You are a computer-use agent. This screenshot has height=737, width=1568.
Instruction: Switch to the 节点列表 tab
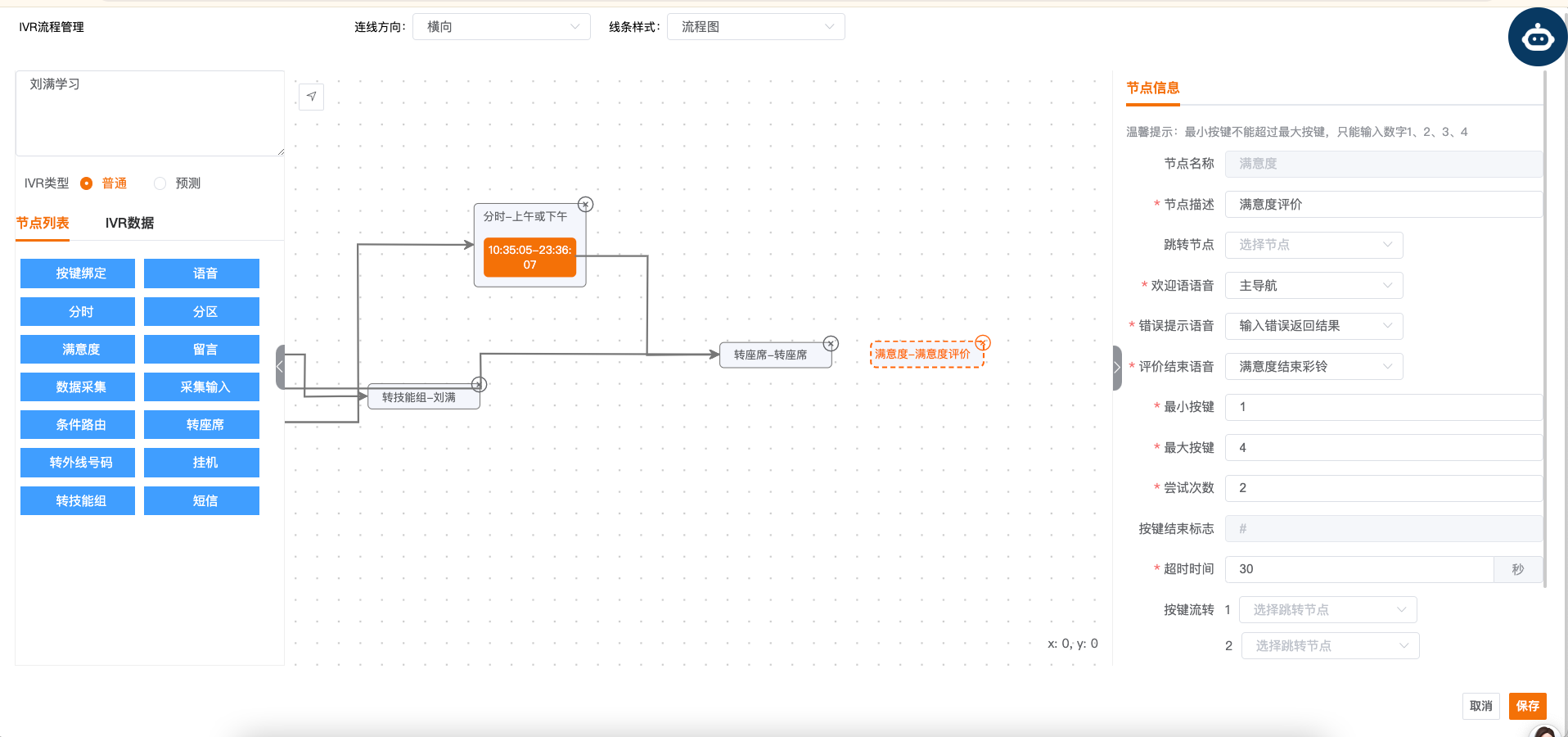(43, 223)
